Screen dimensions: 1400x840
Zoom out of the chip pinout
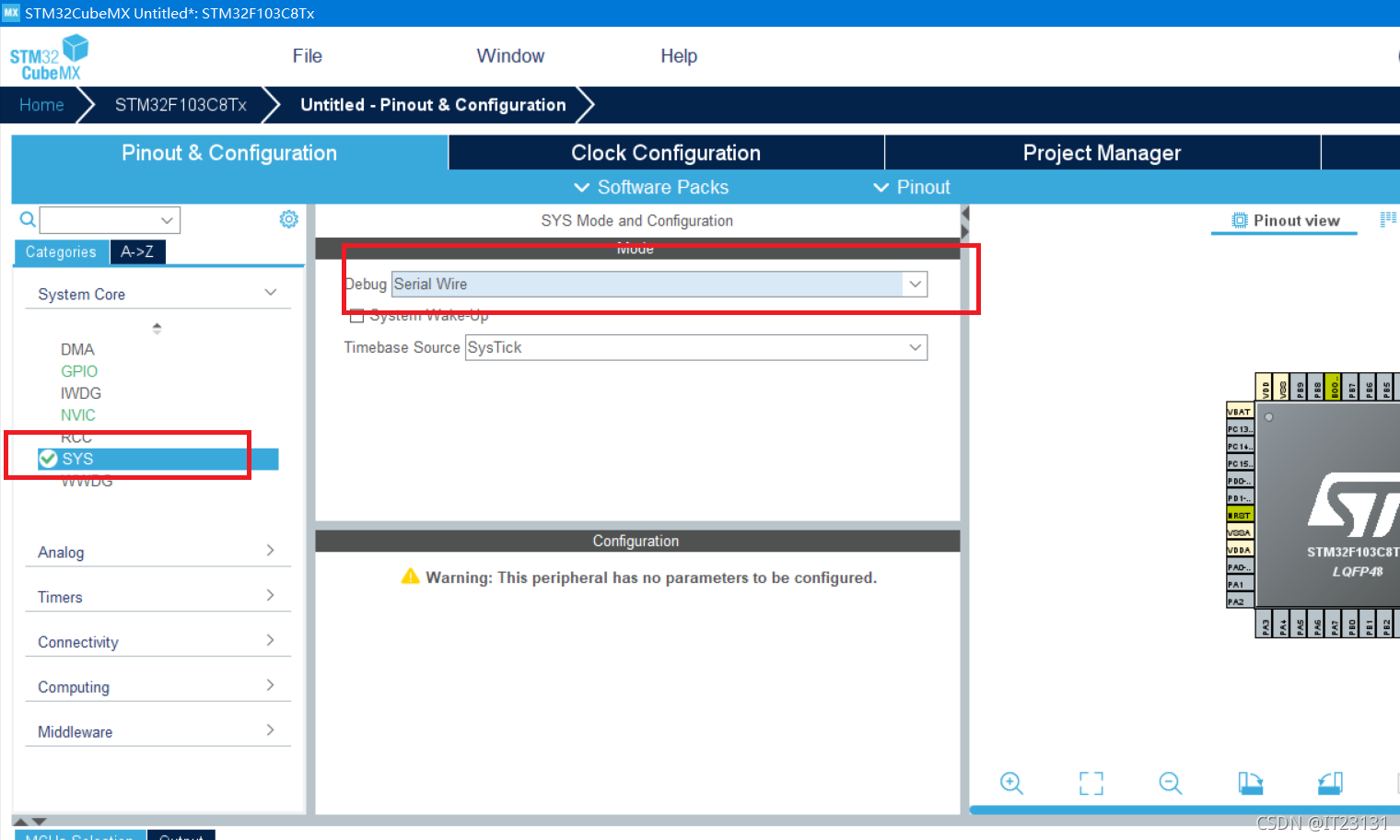pos(1171,783)
